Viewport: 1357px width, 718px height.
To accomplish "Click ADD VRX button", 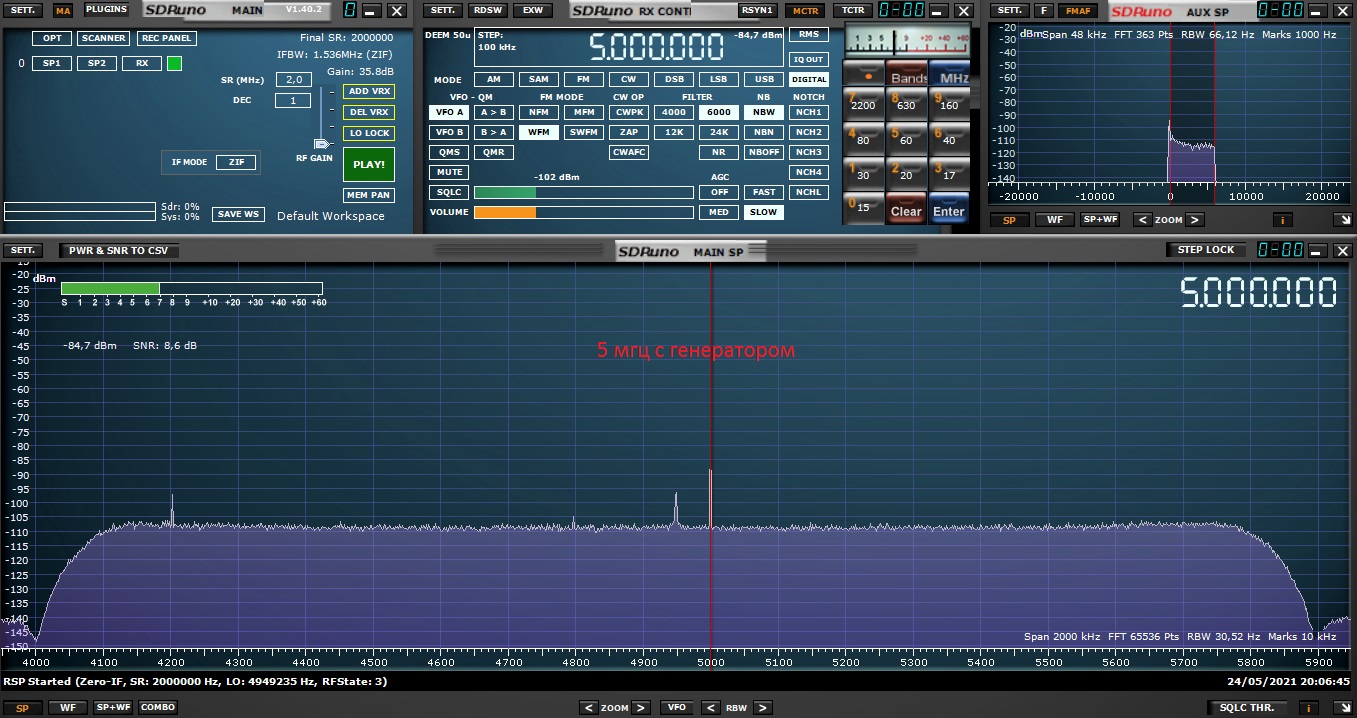I will point(369,91).
